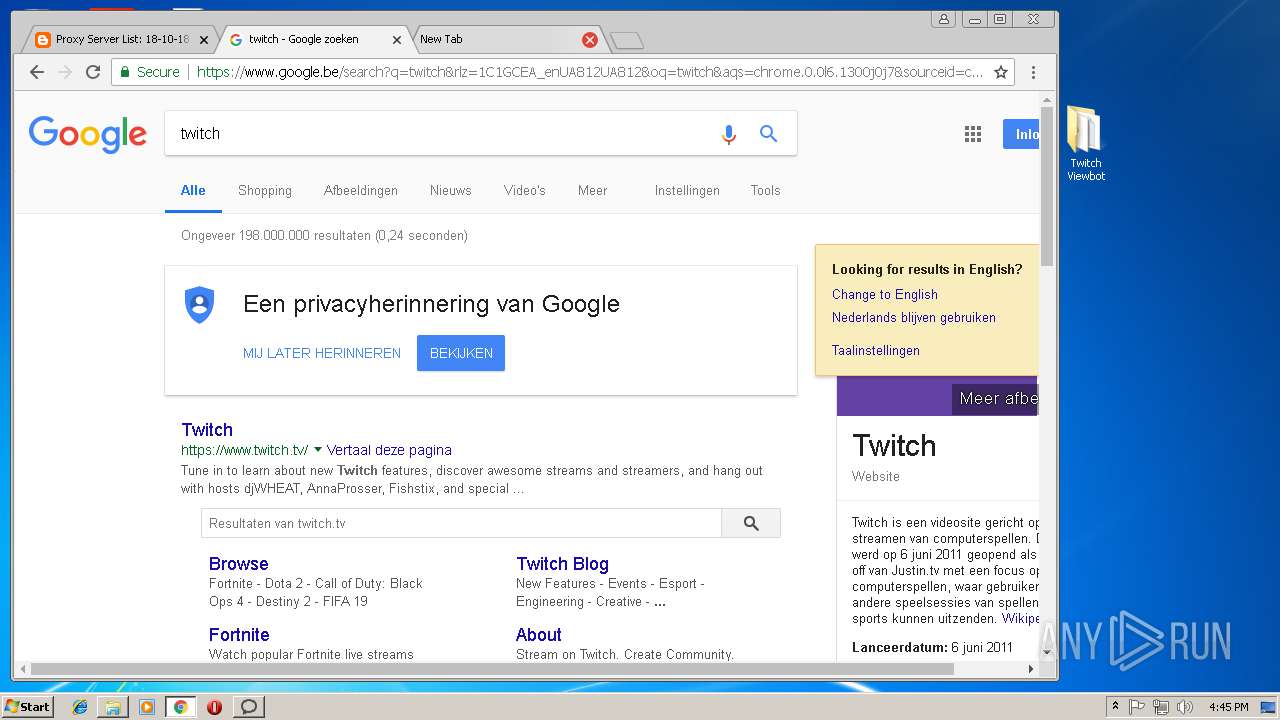Switch to the Video's tab

pos(525,190)
